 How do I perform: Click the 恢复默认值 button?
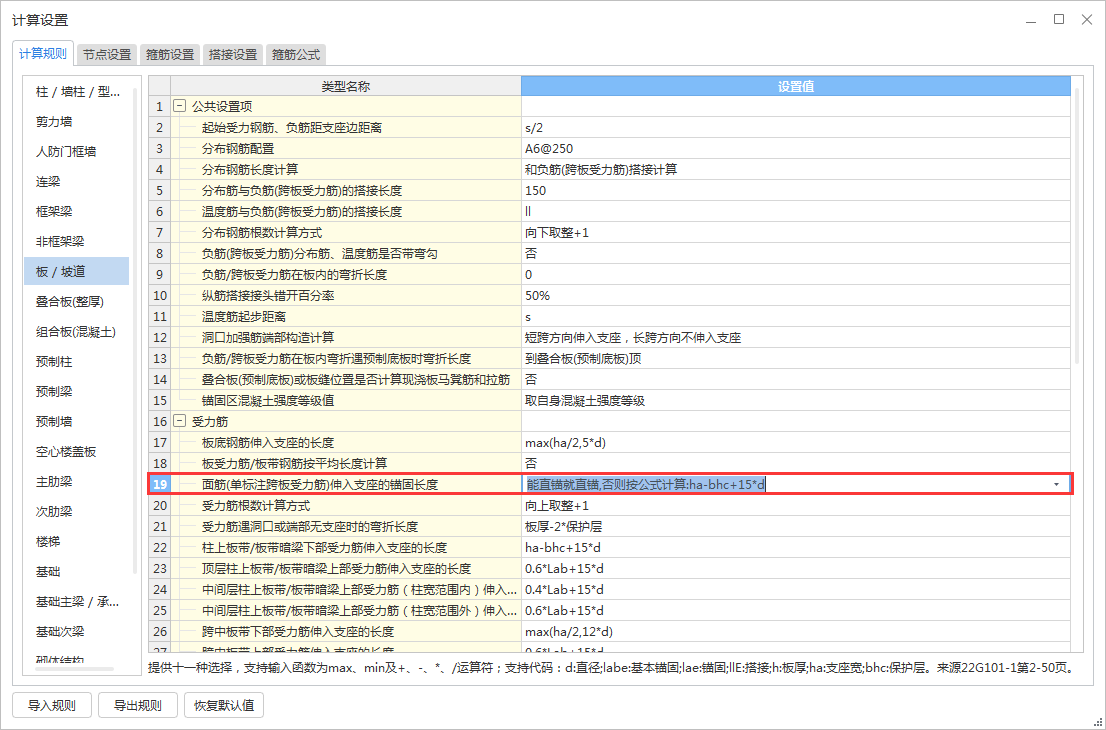pos(224,705)
